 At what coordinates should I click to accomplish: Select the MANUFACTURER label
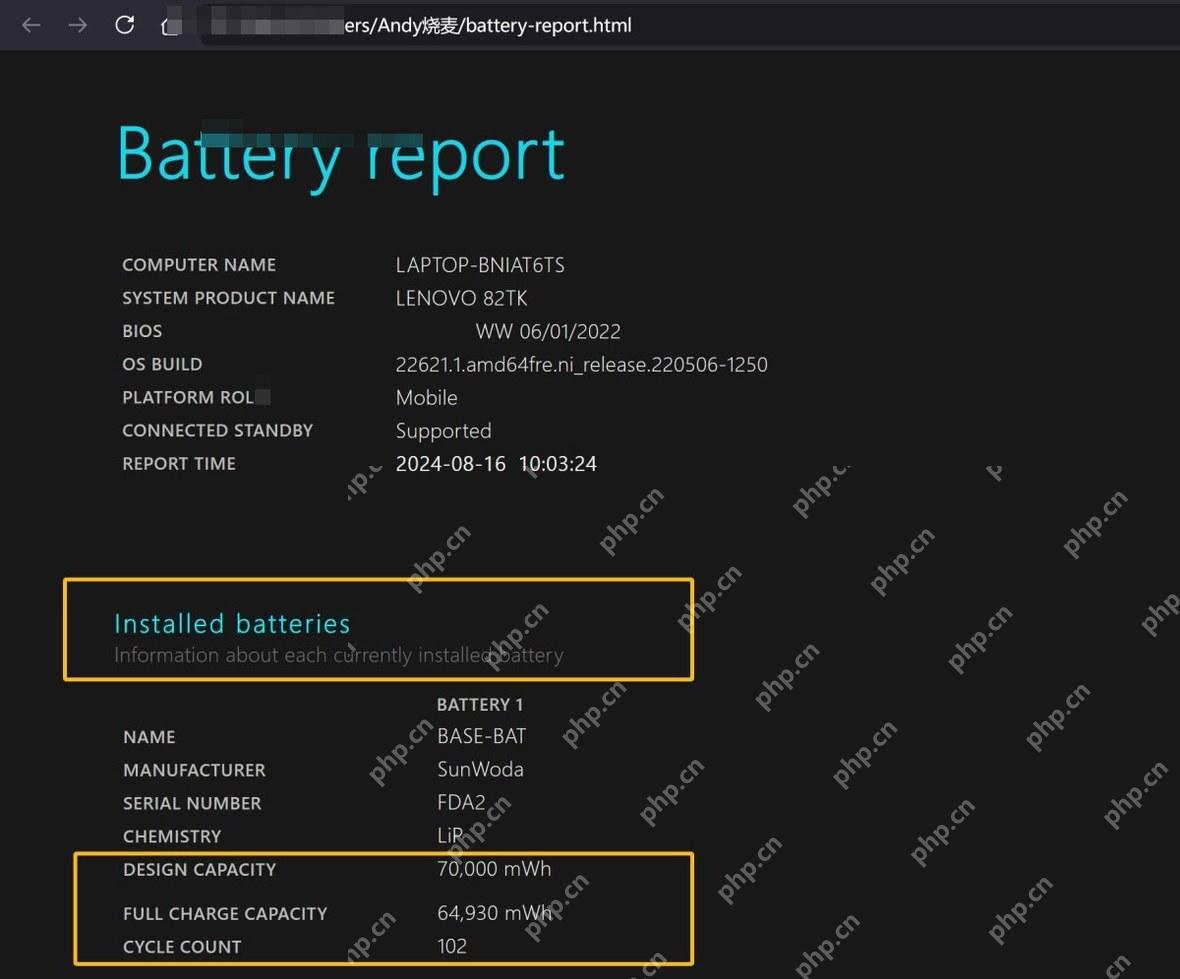(x=194, y=771)
